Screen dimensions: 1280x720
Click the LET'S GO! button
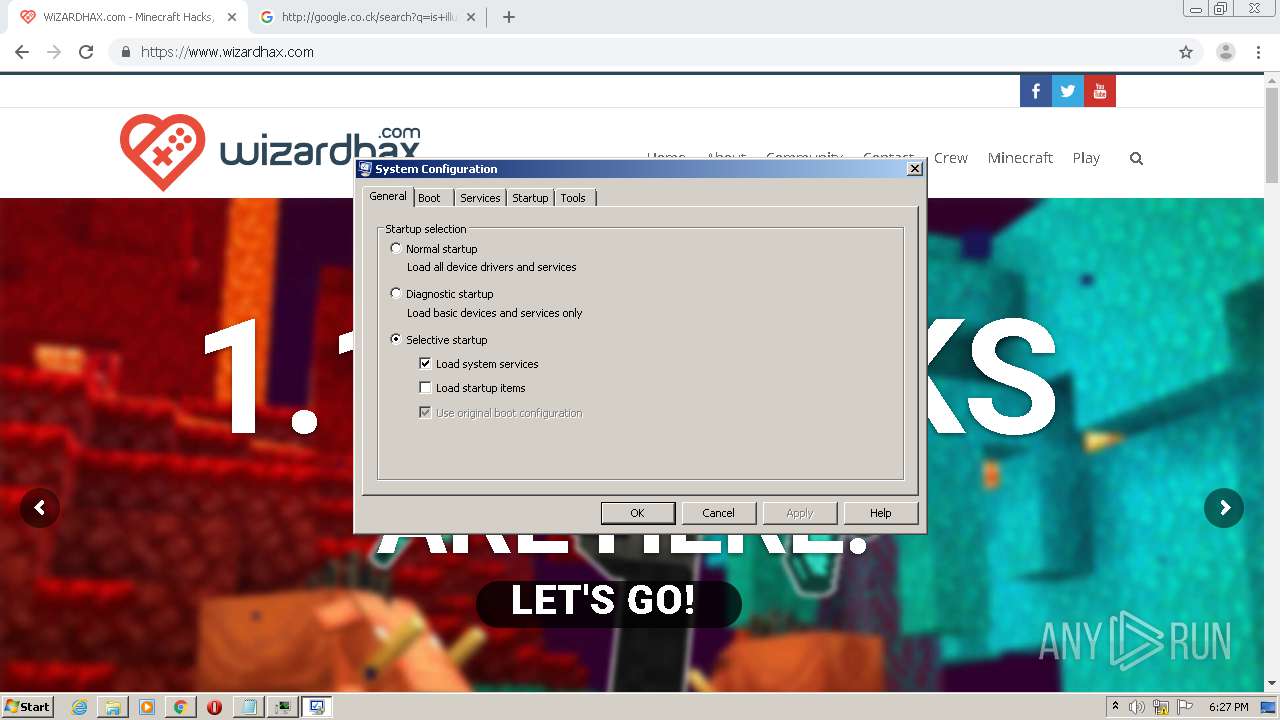[608, 603]
